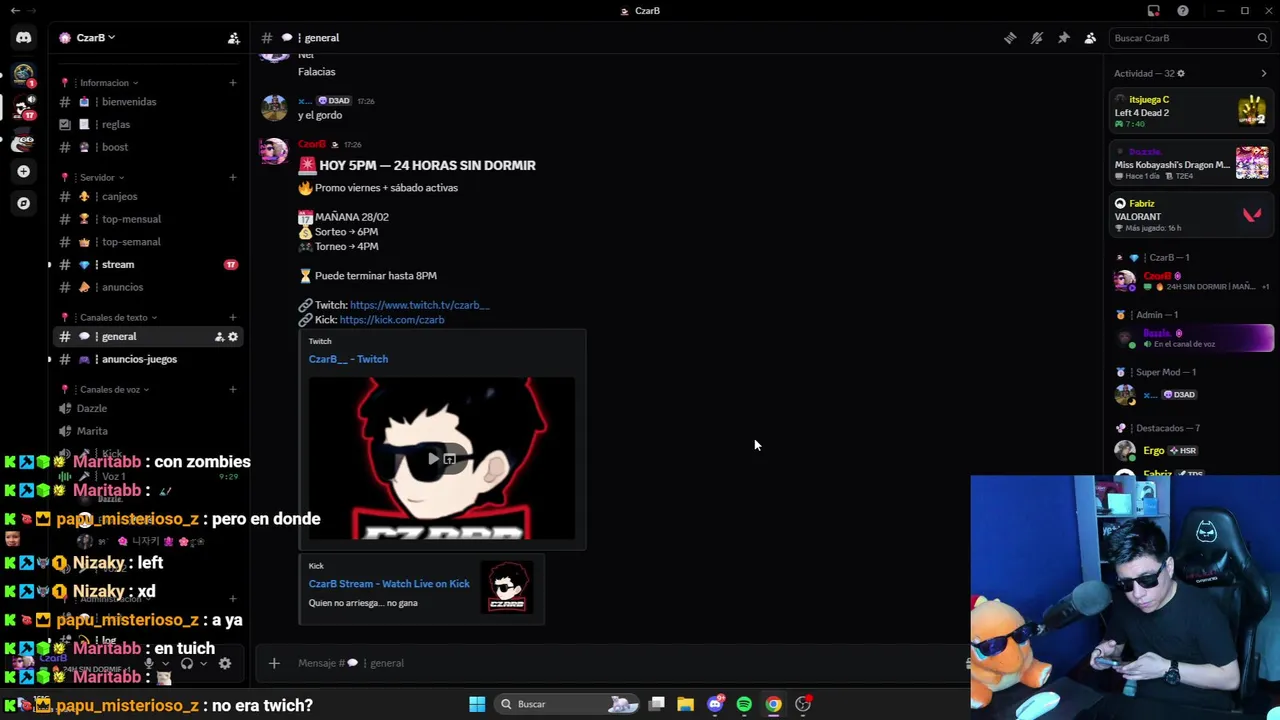The height and width of the screenshot is (720, 1280).
Task: Toggle the member list icon
Action: click(x=1090, y=38)
